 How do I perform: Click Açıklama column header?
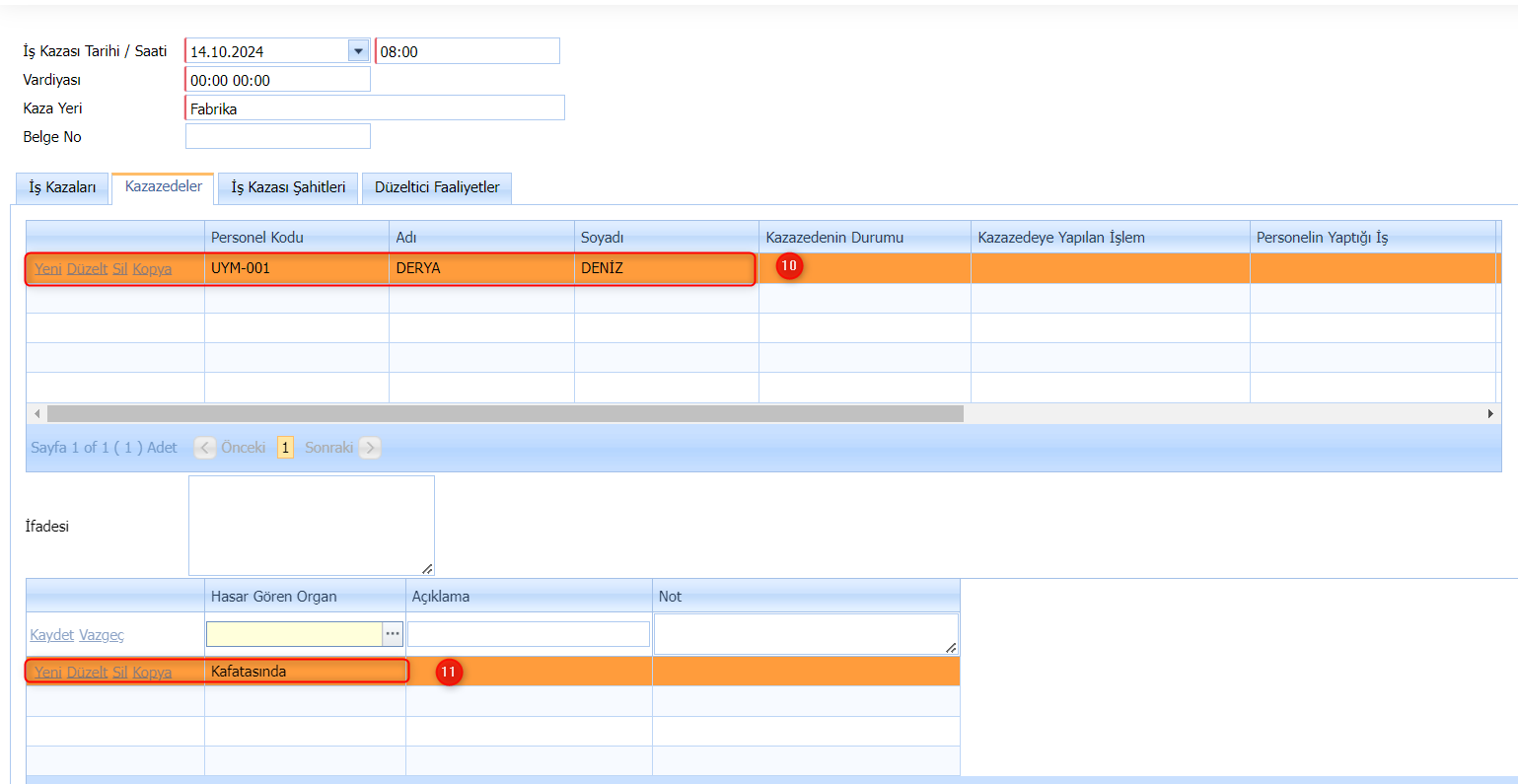point(529,597)
